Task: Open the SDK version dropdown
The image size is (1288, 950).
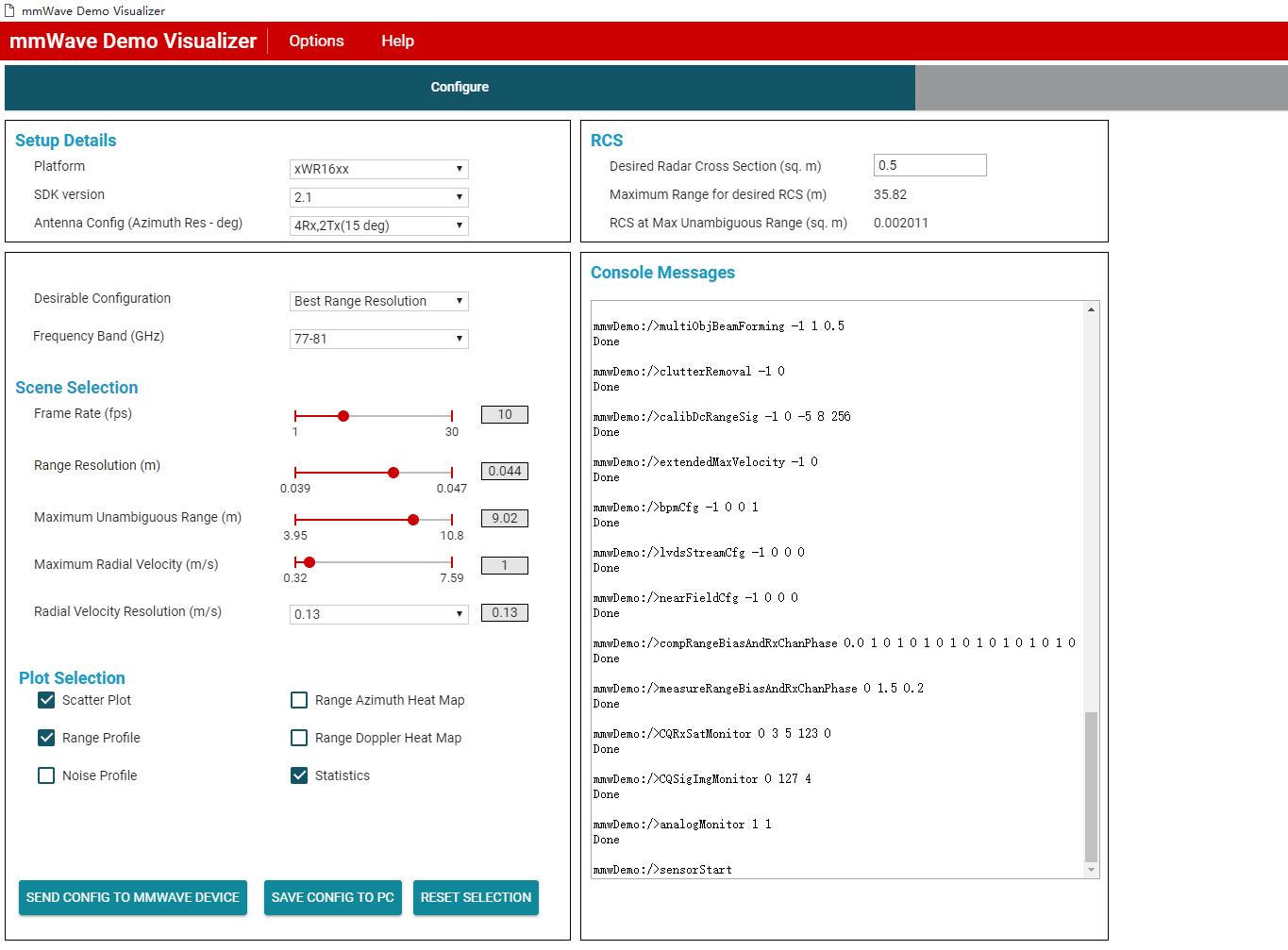Action: tap(378, 197)
